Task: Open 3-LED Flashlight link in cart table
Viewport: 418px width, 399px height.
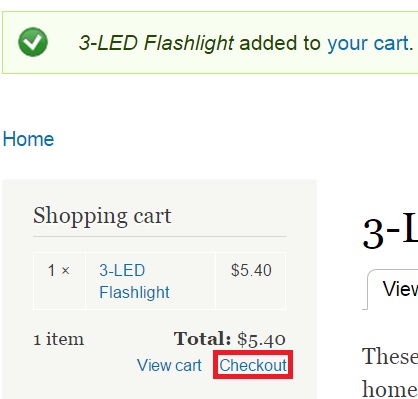Action: (134, 281)
